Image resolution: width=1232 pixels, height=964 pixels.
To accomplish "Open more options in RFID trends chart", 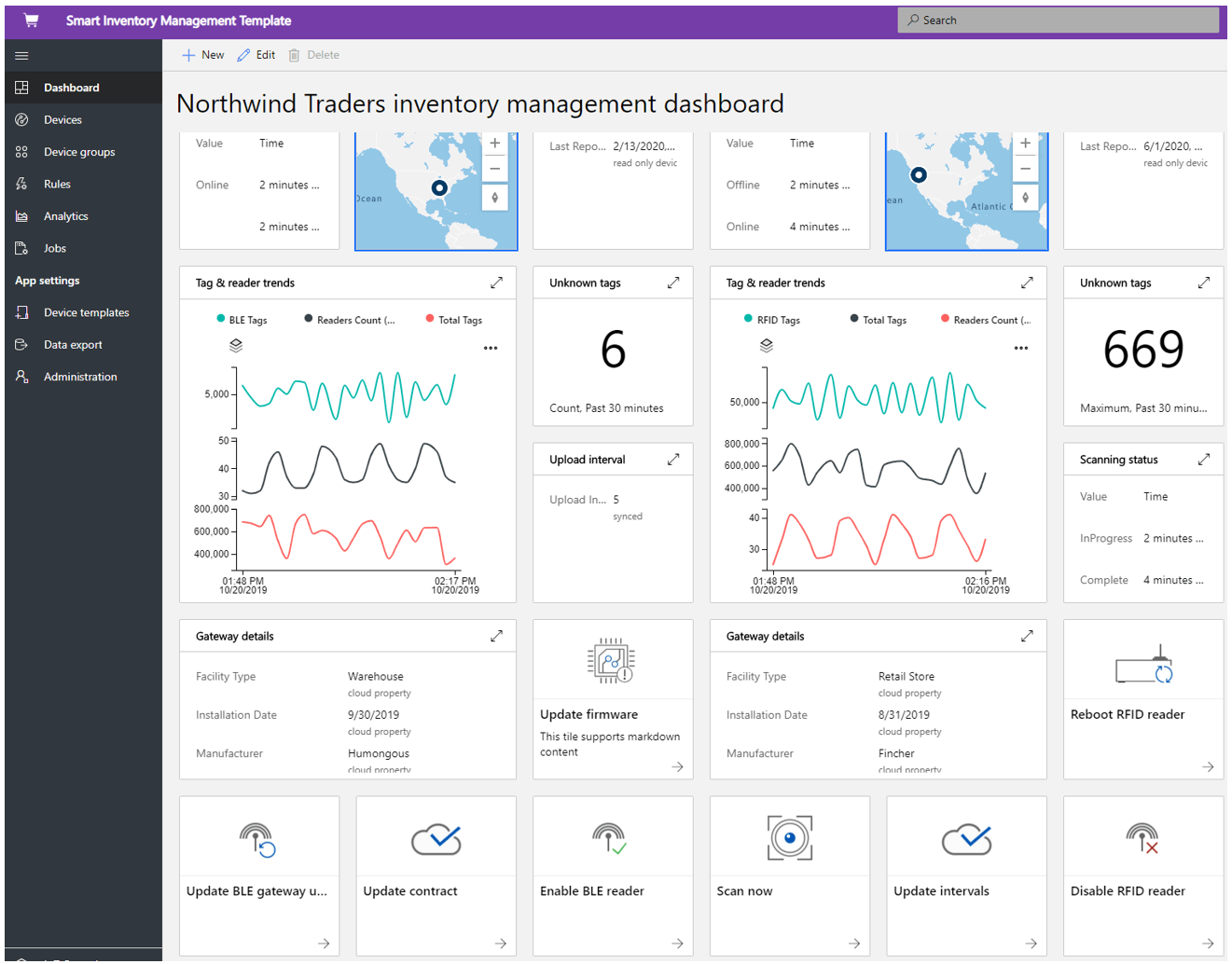I will (1021, 348).
